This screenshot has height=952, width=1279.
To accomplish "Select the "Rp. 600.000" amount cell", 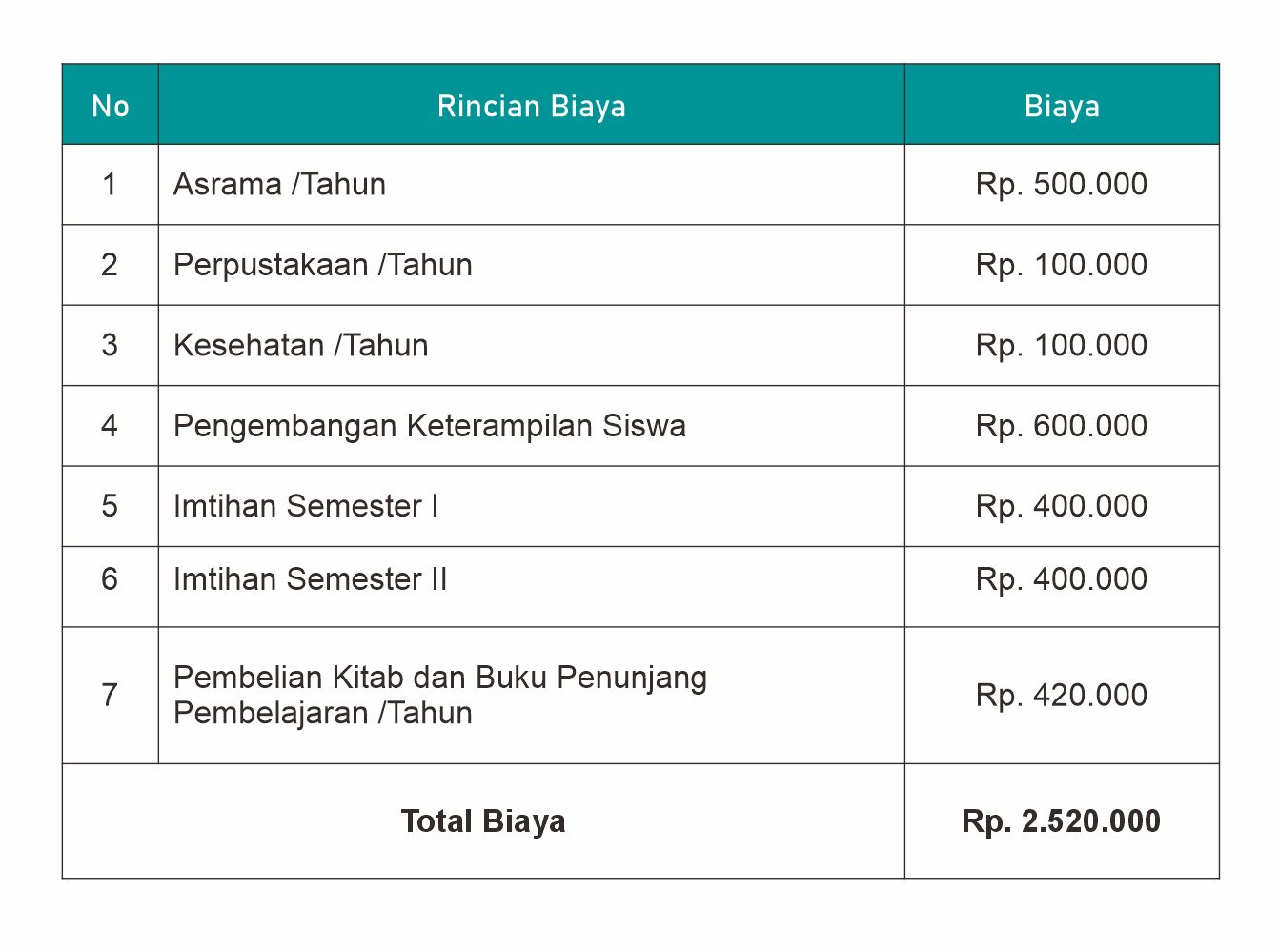I will [1061, 425].
